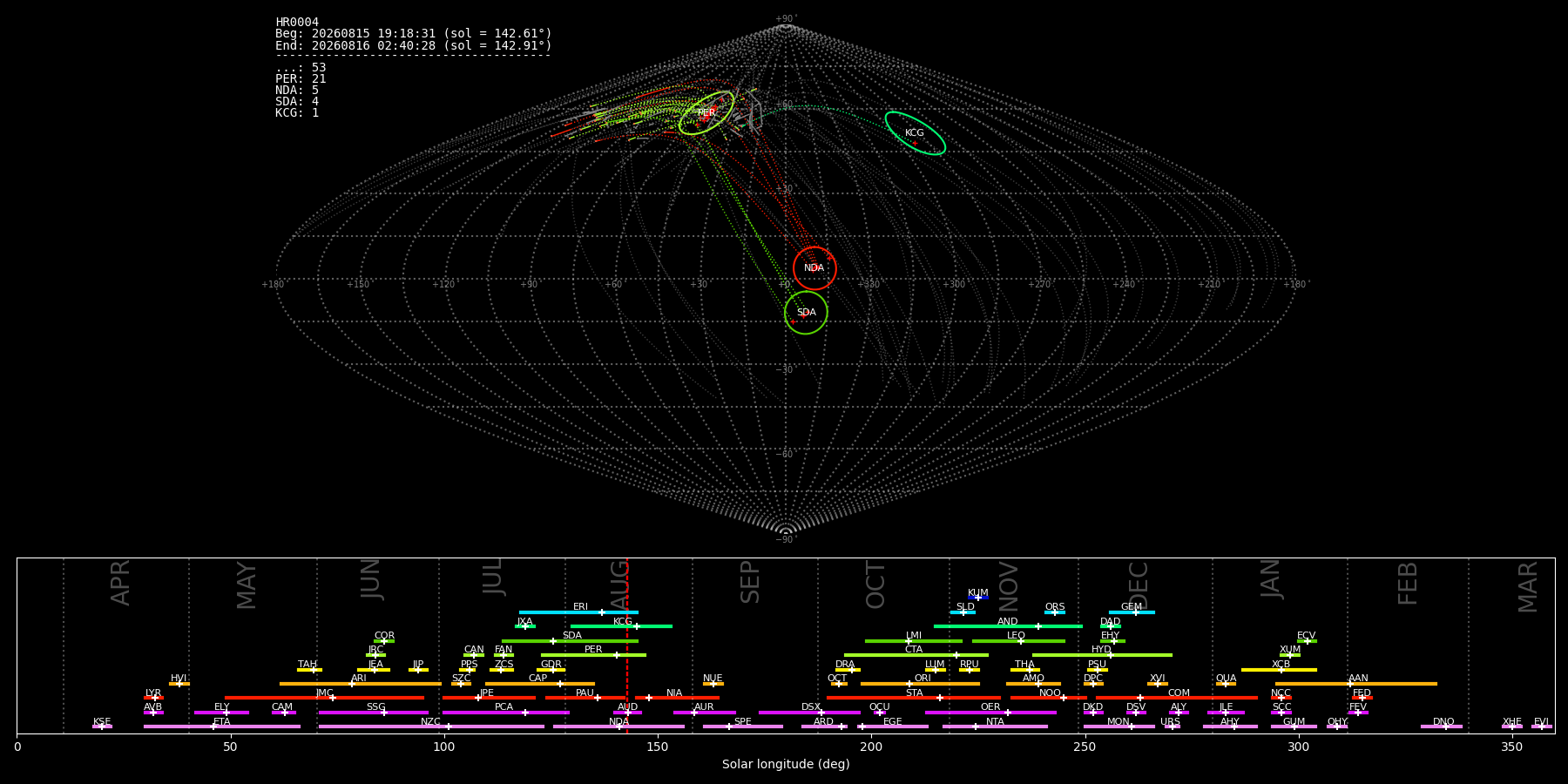1568x784 pixels.
Task: Click the STA red shower bar
Action: pyautogui.click(x=914, y=698)
